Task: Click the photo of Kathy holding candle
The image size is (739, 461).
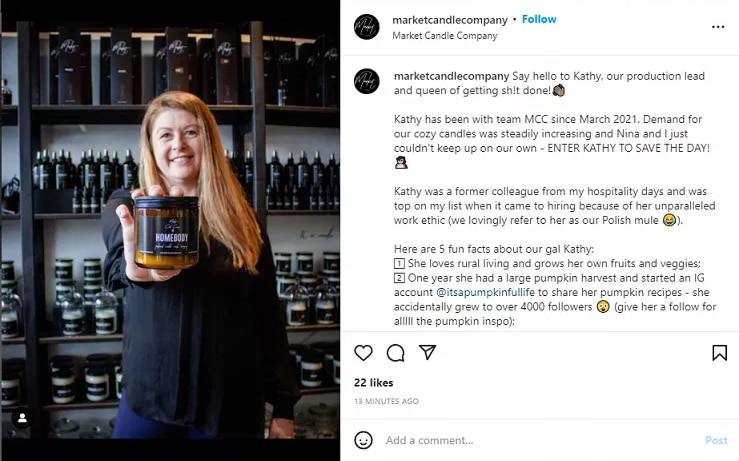Action: tap(170, 230)
